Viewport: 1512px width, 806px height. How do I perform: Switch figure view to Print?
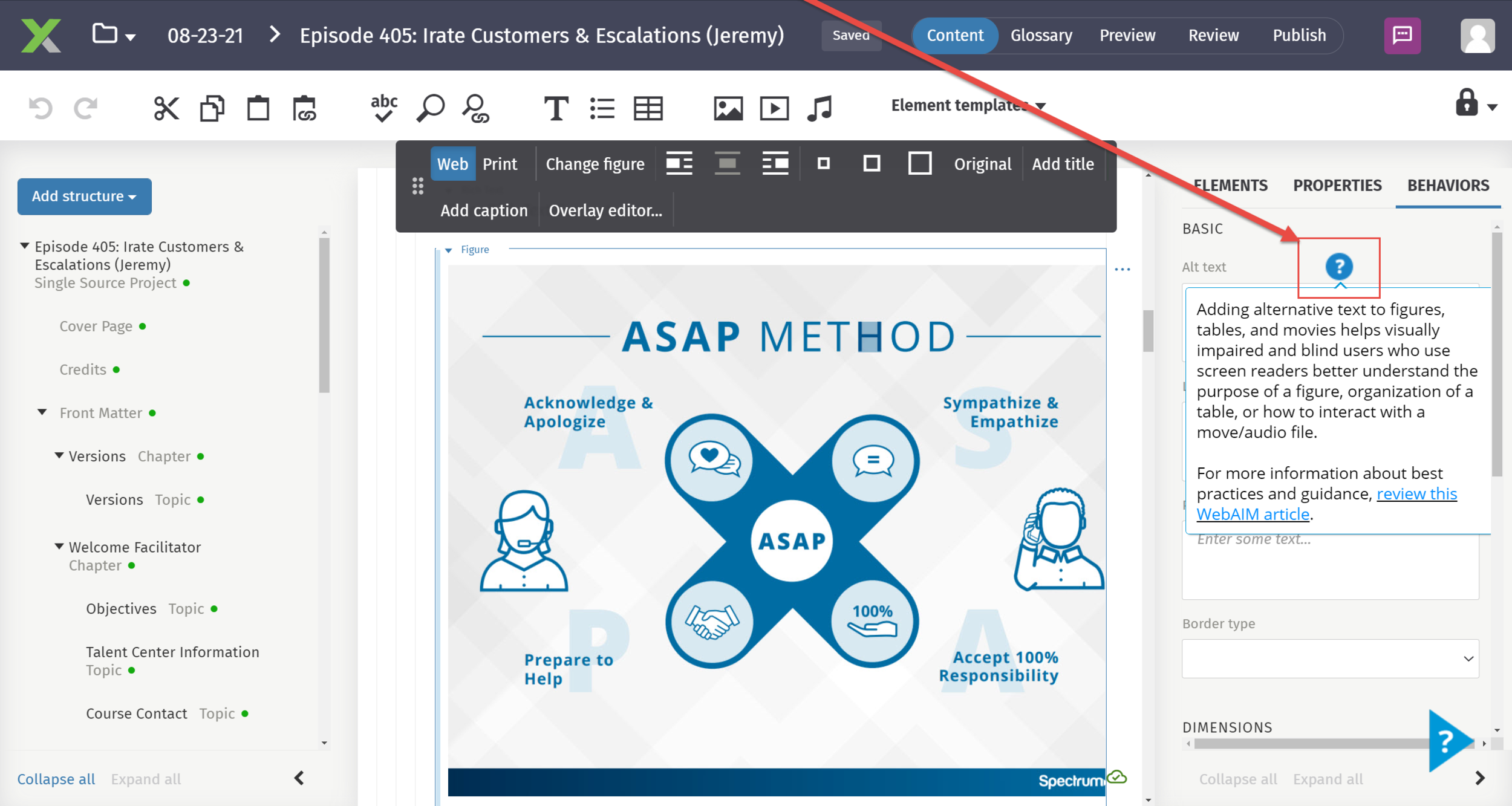tap(500, 164)
